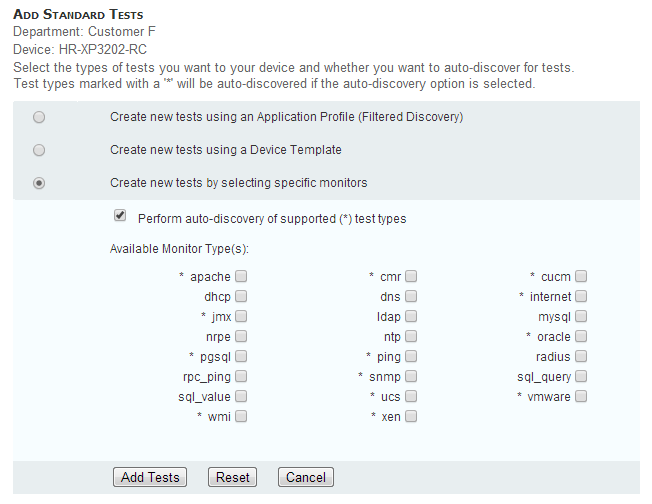The width and height of the screenshot is (652, 504).
Task: Enable the oracle monitor type
Action: [x=581, y=336]
